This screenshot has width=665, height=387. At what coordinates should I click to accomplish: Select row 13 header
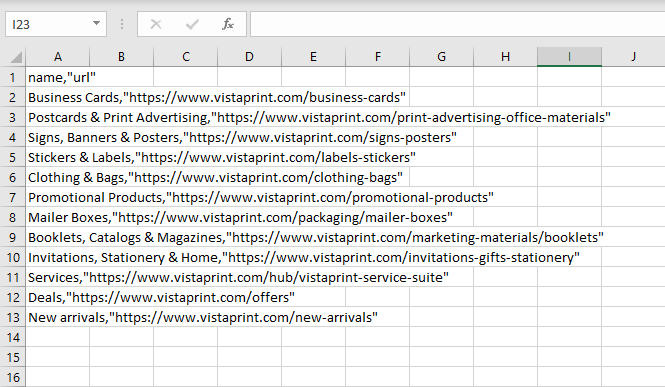13,317
